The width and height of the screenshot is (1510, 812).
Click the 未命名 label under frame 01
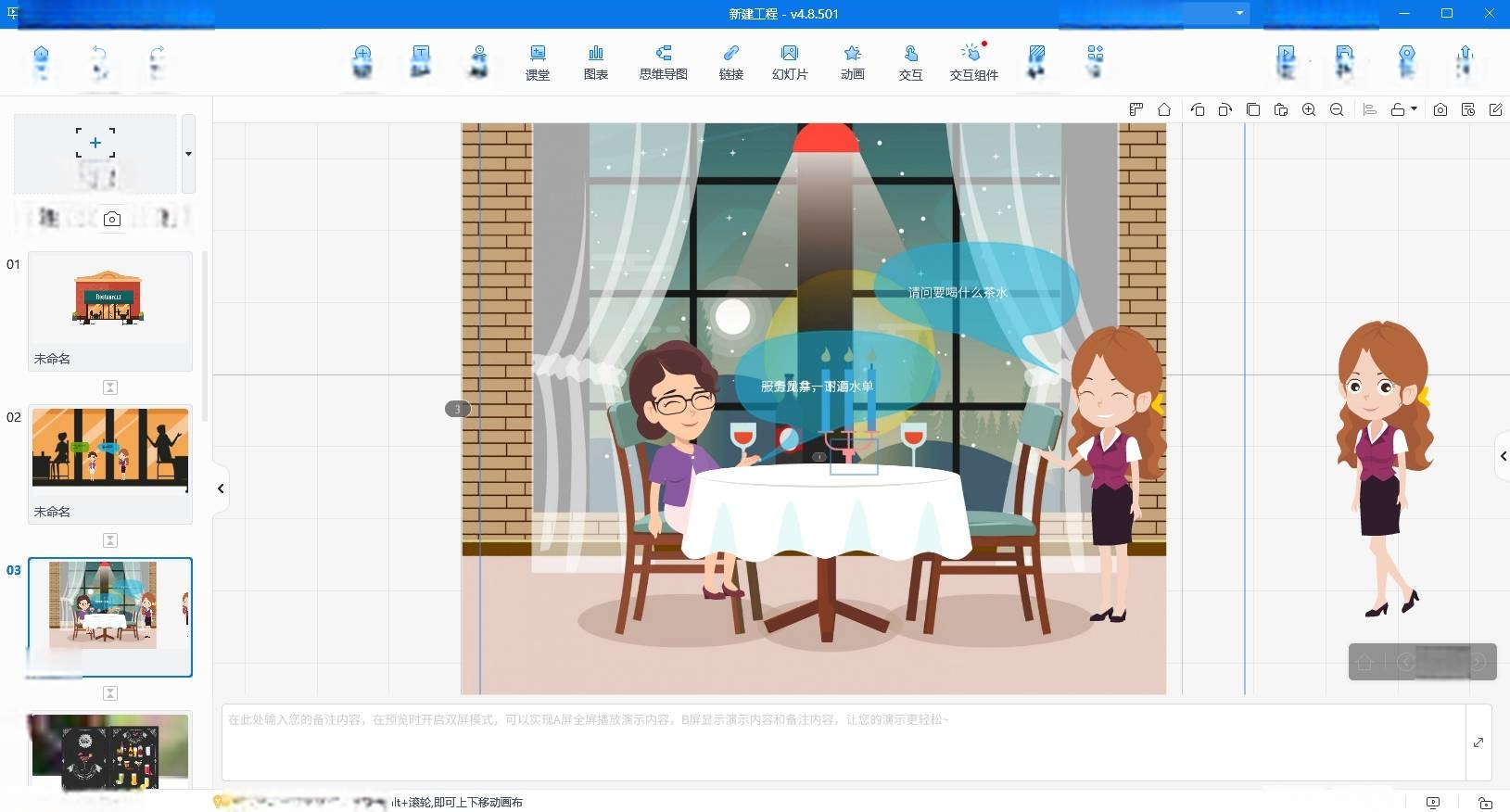point(52,359)
